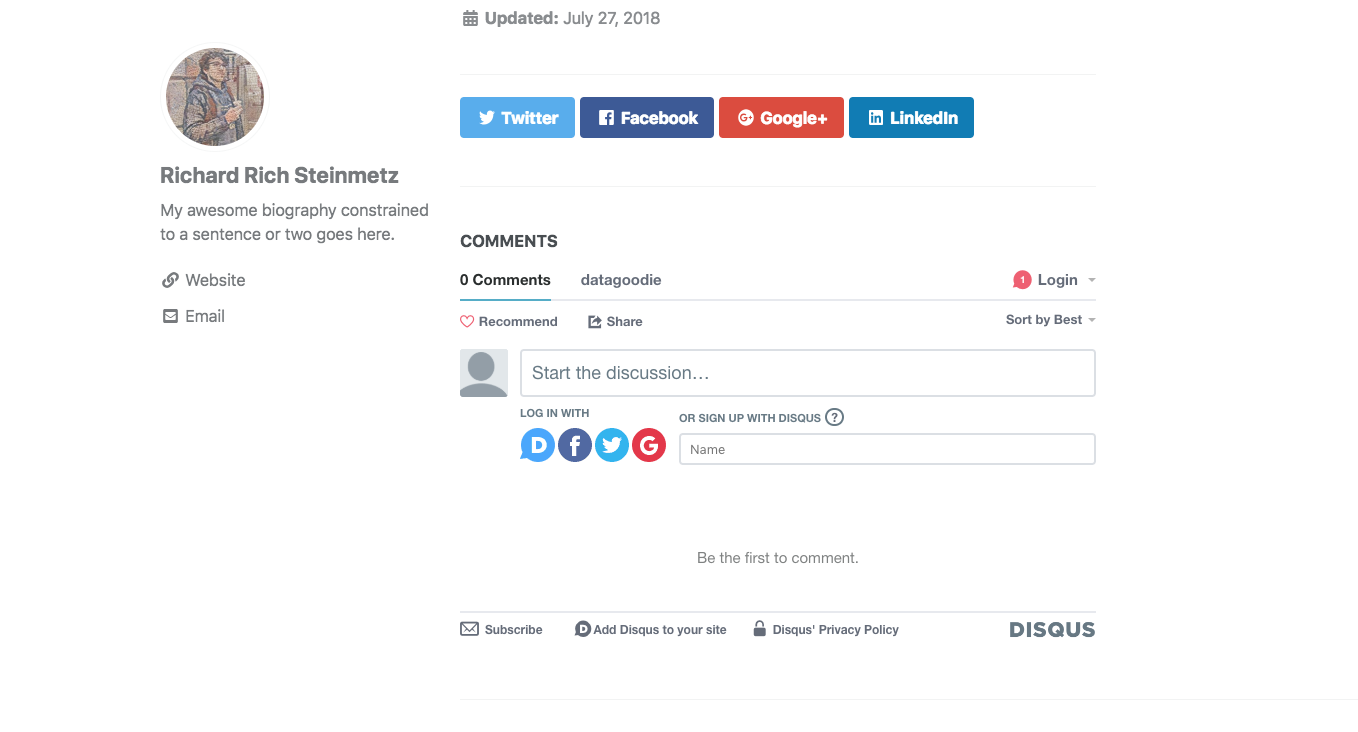Screen dimensions: 1358x732
Task: Open Disqus' Privacy Policy link
Action: (826, 629)
